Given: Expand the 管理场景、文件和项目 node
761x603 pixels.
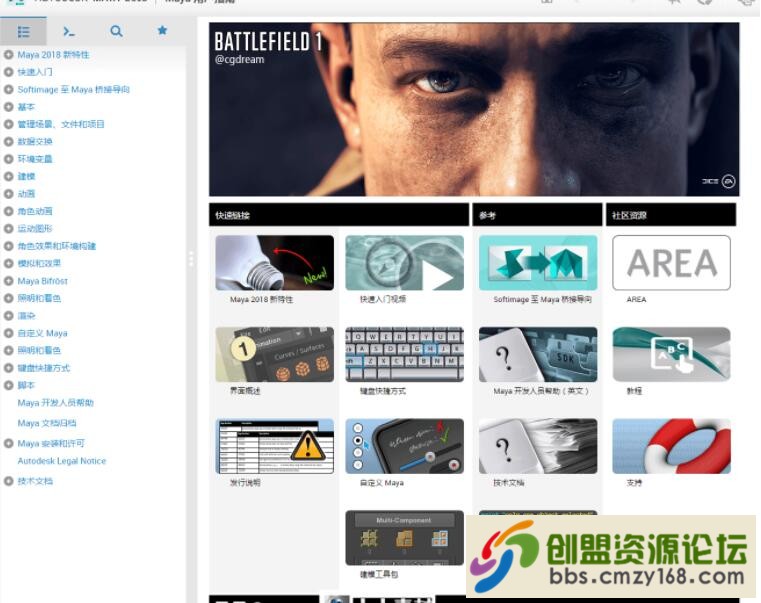Looking at the screenshot, I should [8, 124].
